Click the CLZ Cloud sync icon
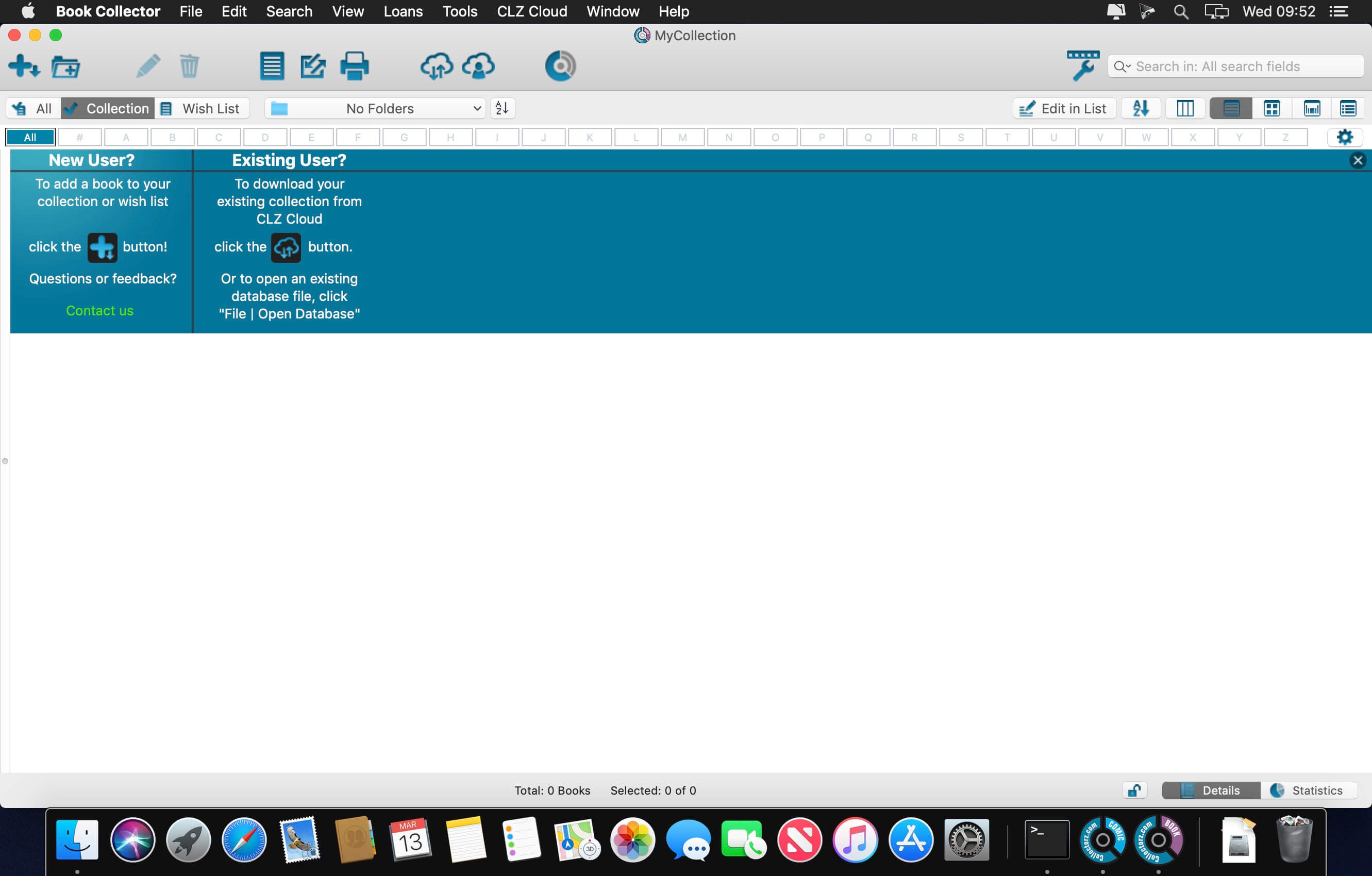Viewport: 1372px width, 876px height. coord(437,66)
